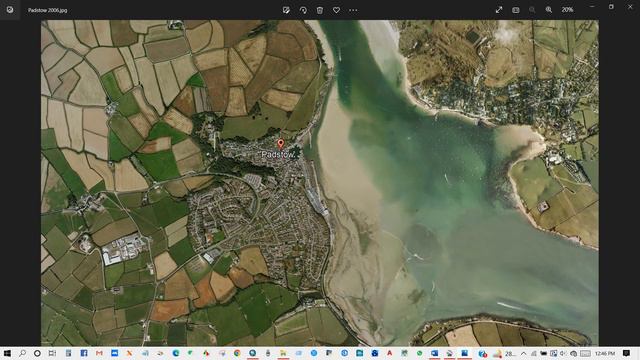640x360 pixels.
Task: Minimize the Photos window
Action: (592, 7)
